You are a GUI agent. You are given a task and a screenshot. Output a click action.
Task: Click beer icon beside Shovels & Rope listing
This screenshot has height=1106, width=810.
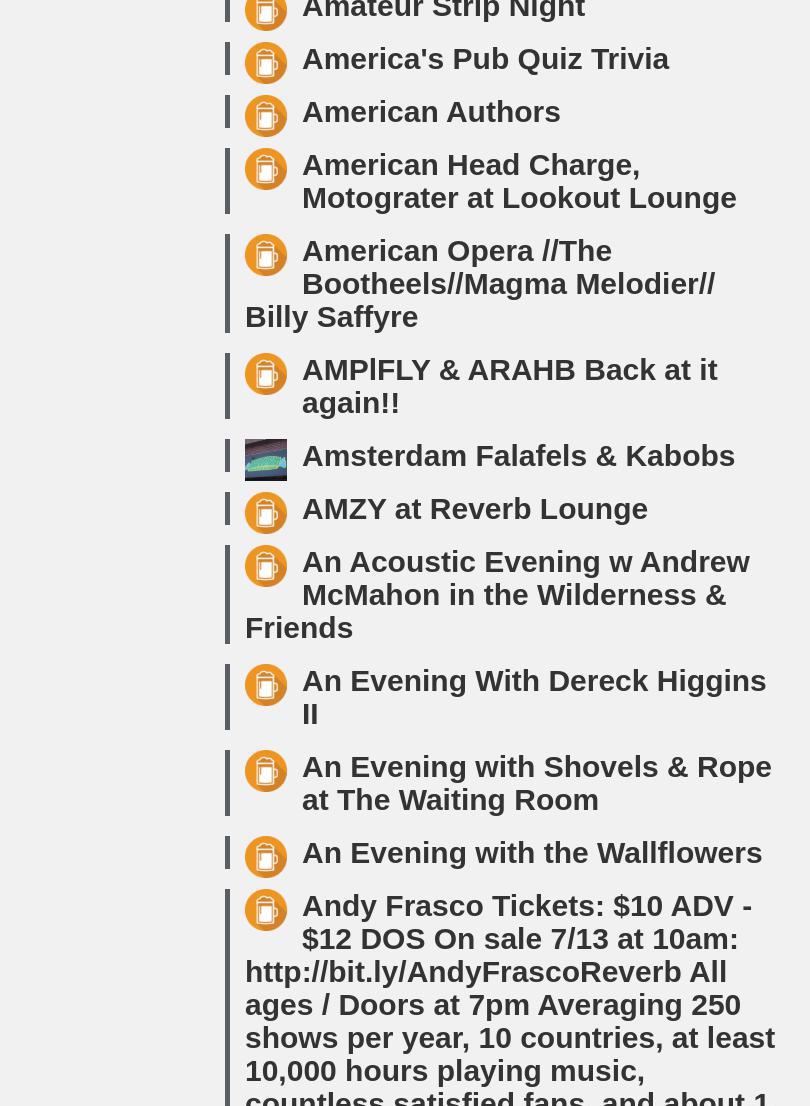click(266, 771)
